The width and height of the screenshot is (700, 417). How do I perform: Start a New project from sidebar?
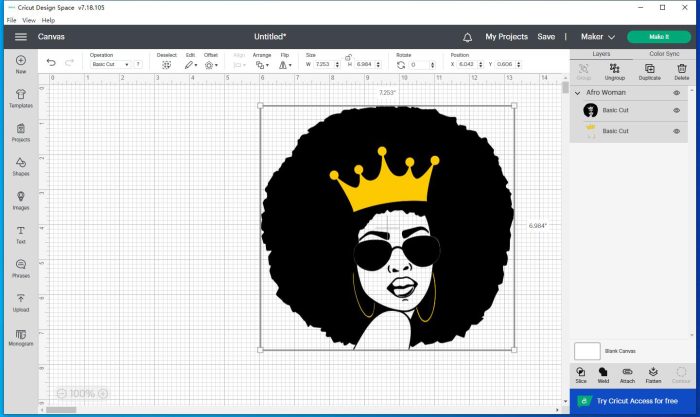pos(21,64)
